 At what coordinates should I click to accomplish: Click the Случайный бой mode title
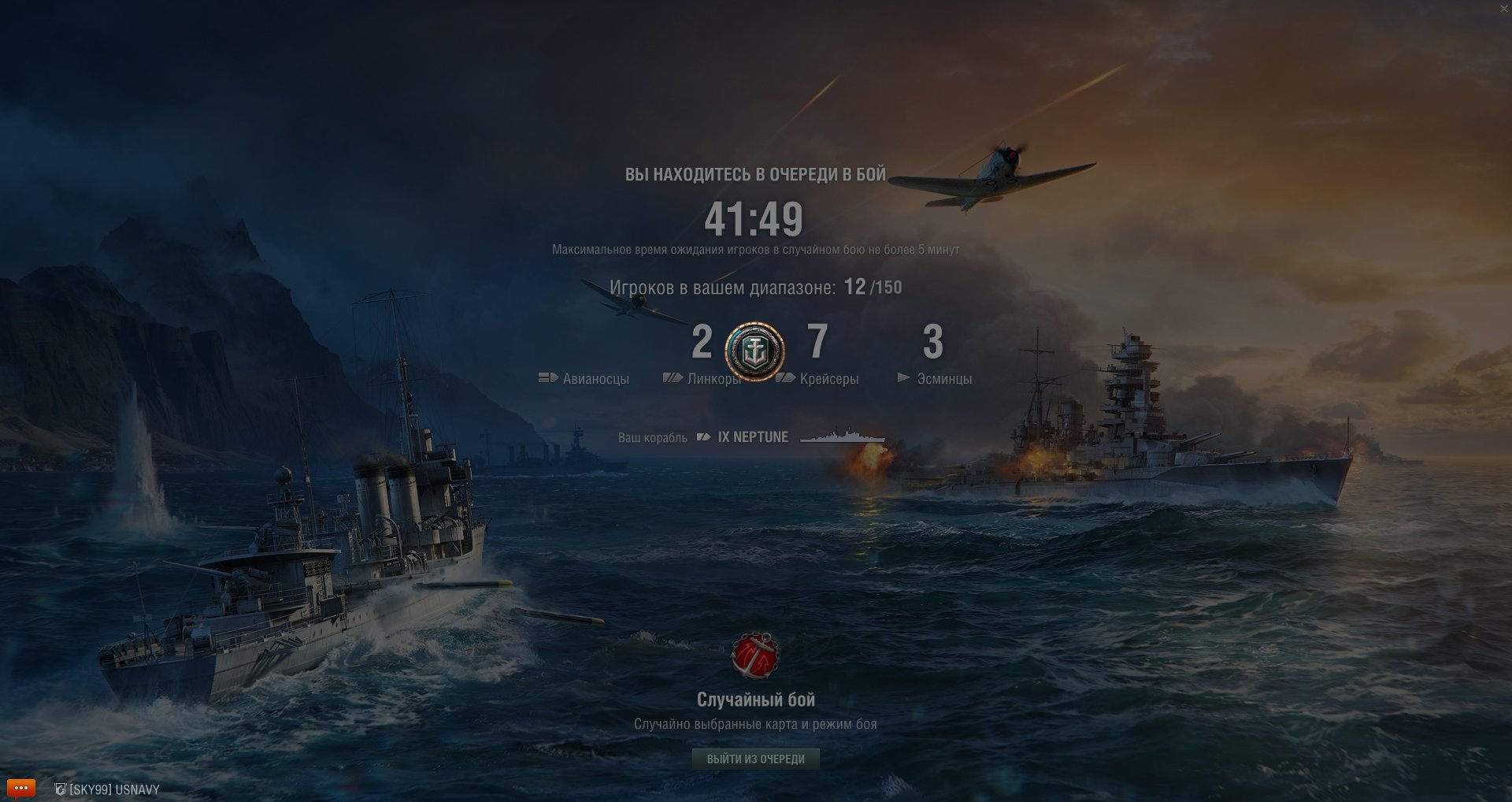click(756, 700)
